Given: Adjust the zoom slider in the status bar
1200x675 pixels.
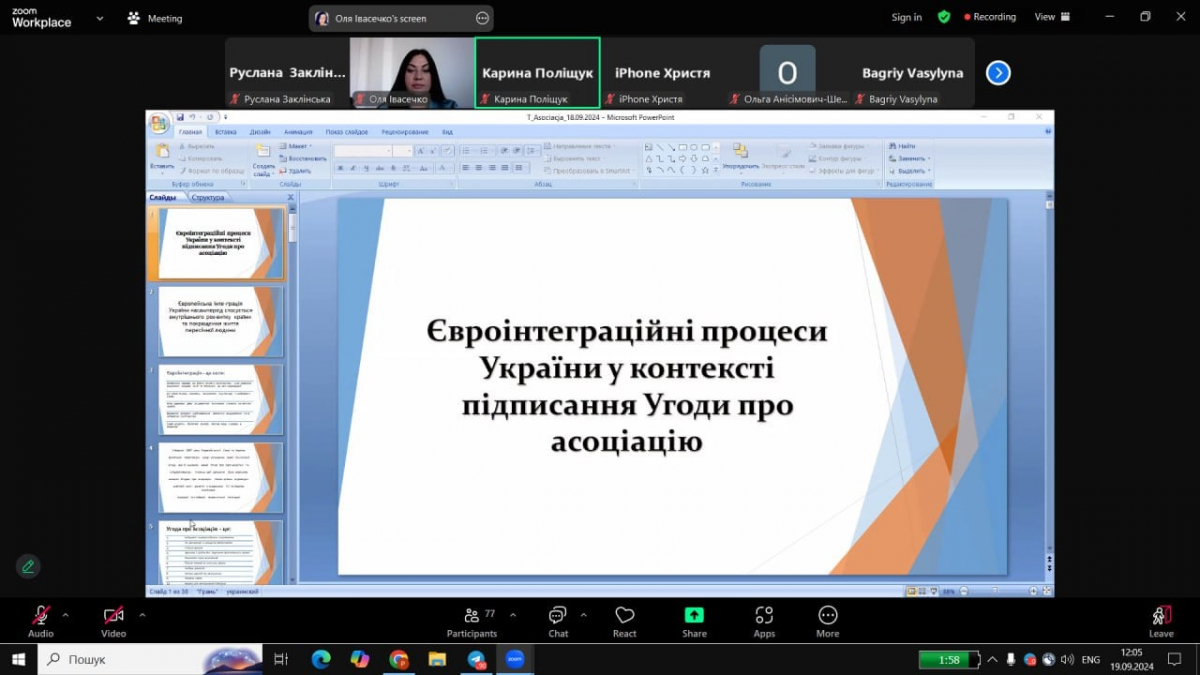Looking at the screenshot, I should tap(995, 590).
